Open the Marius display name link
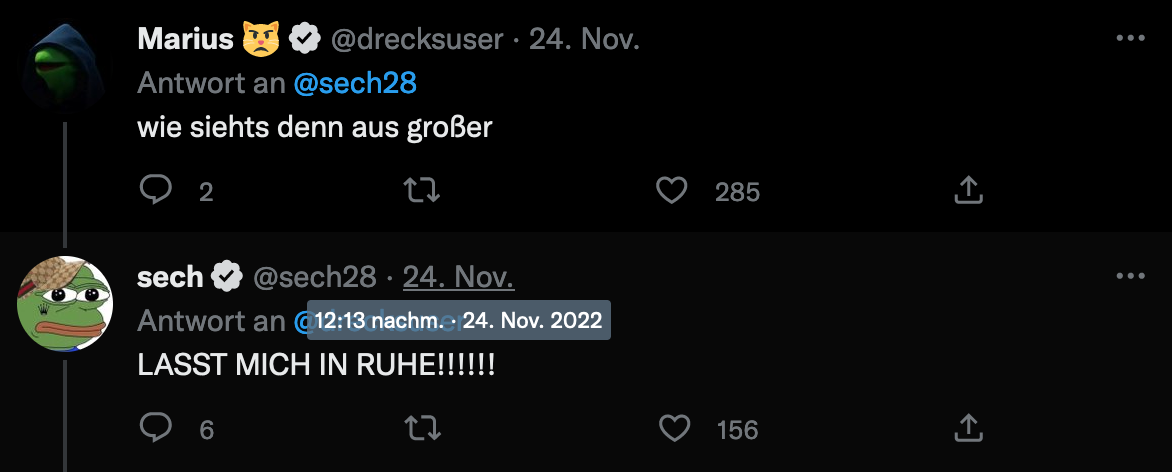The height and width of the screenshot is (472, 1172). coord(187,39)
